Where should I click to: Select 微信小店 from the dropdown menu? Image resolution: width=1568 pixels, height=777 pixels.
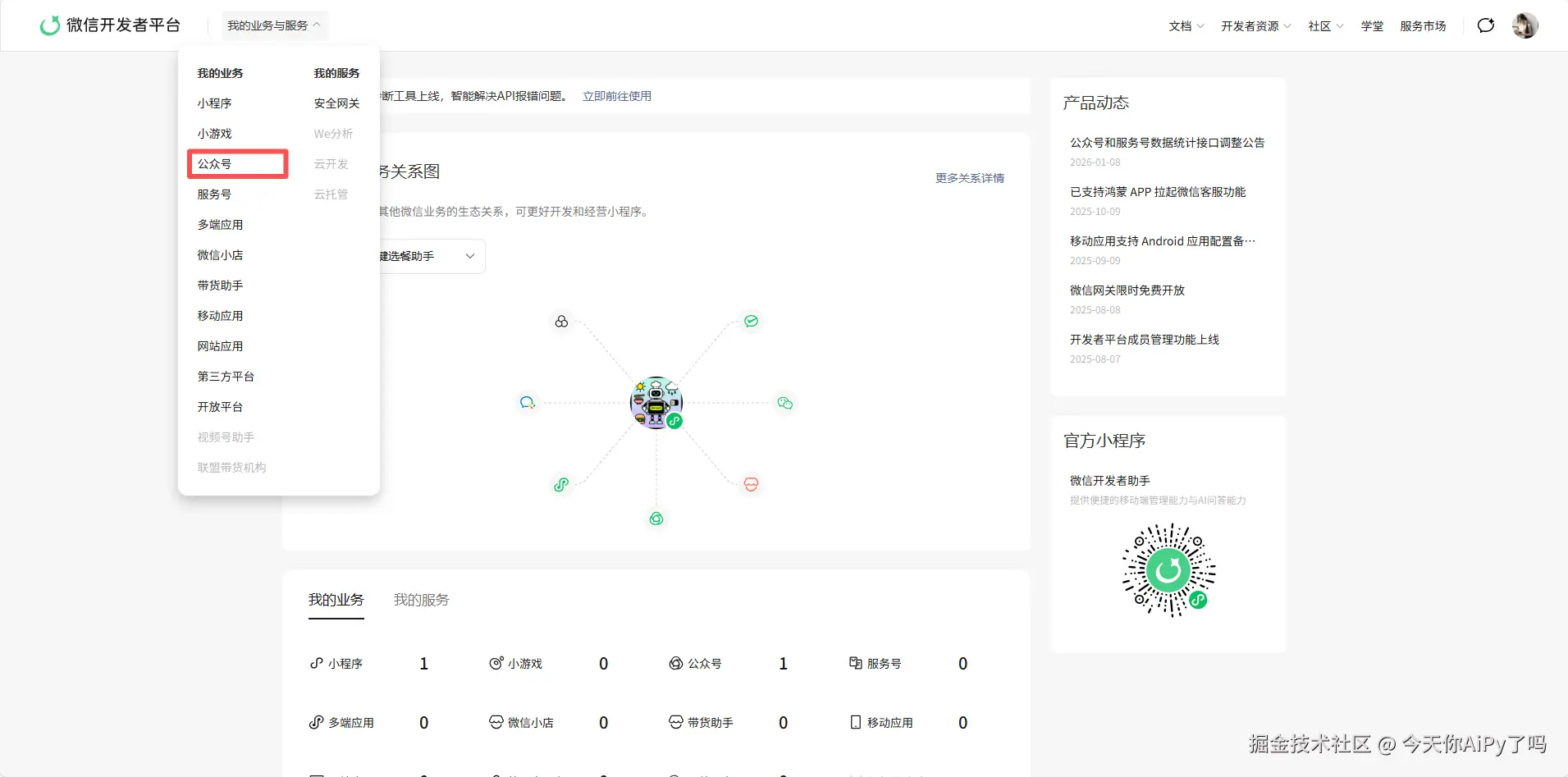[x=220, y=255]
